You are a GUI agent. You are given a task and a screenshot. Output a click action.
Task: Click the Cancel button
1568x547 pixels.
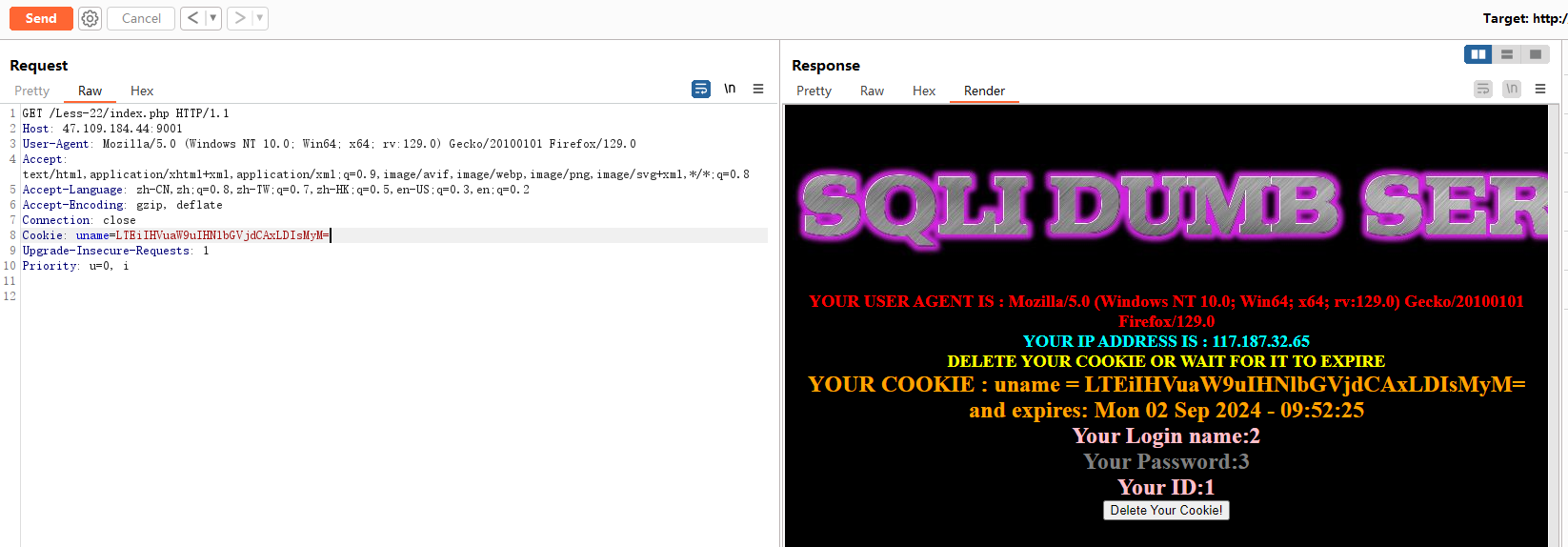click(x=141, y=18)
